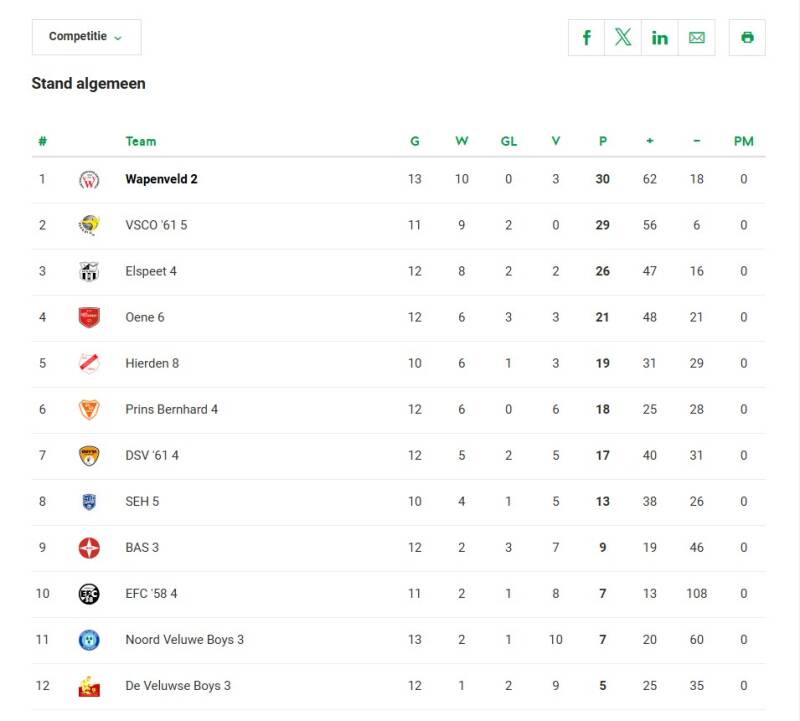Image resolution: width=800 pixels, height=721 pixels.
Task: Click the BAS 3 club logo
Action: pos(89,548)
